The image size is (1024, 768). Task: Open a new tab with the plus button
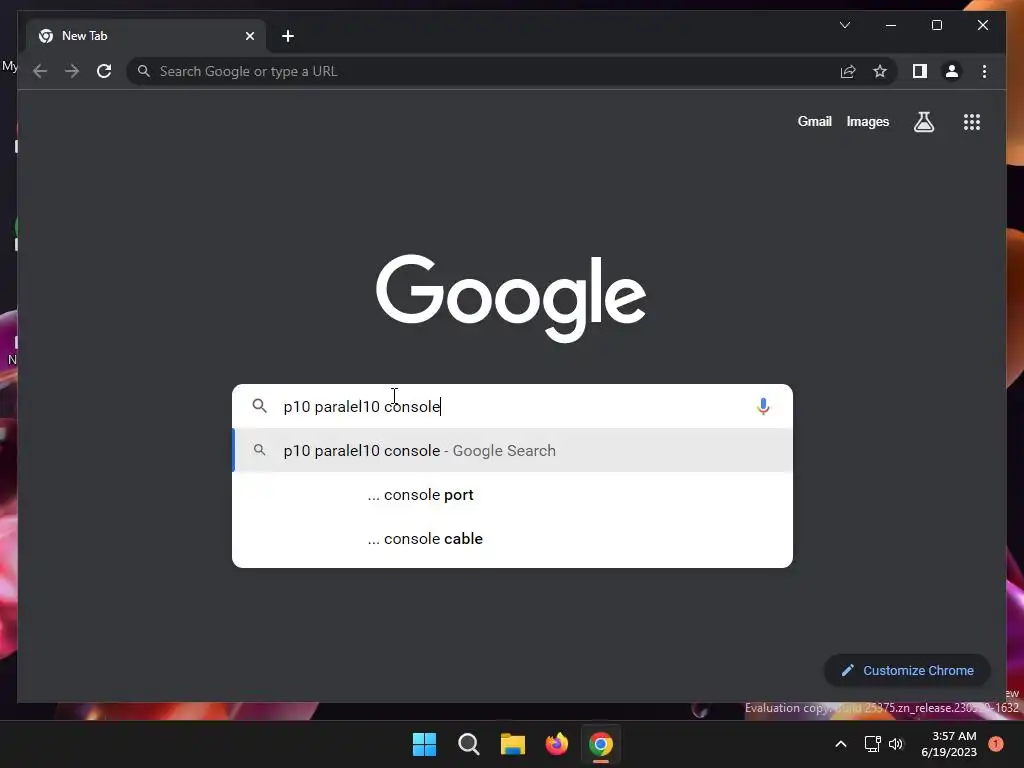coord(288,36)
